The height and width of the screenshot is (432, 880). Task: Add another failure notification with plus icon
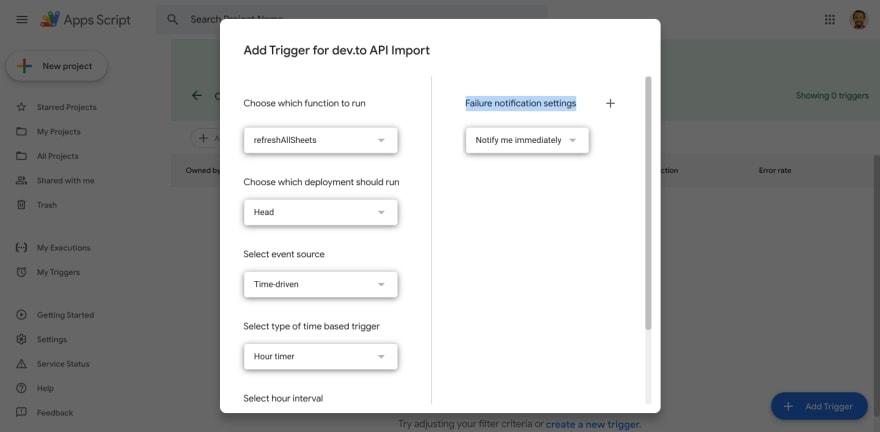(610, 103)
